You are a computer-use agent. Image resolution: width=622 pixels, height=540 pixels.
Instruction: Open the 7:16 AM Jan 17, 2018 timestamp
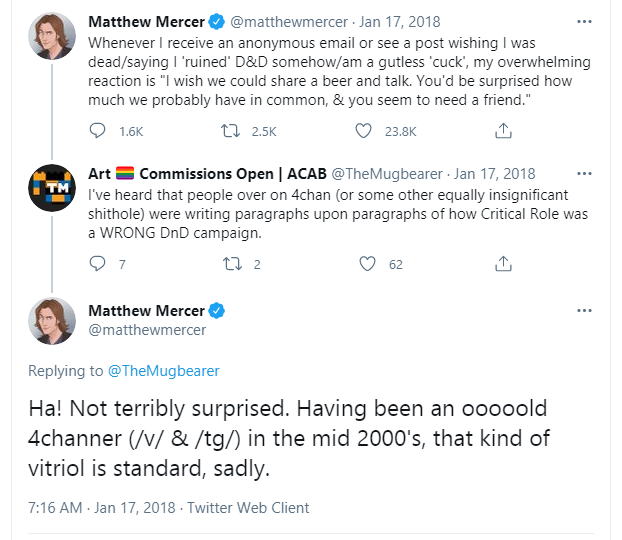101,508
